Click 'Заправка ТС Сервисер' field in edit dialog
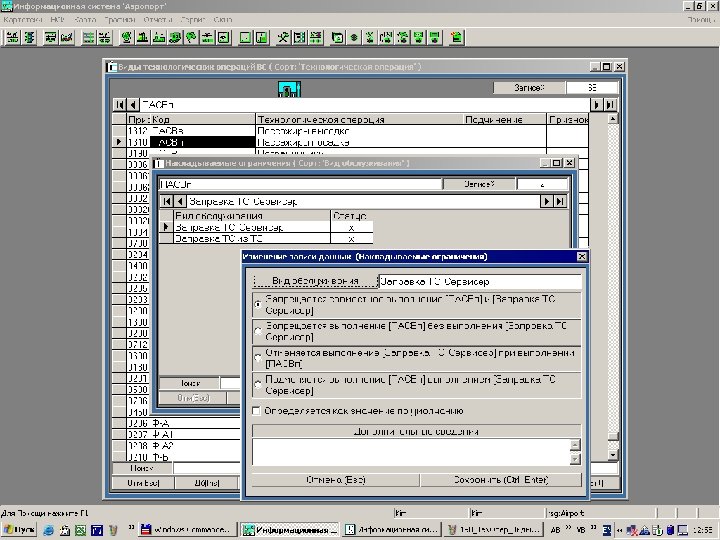Screen dimensions: 720x540 (x=480, y=281)
